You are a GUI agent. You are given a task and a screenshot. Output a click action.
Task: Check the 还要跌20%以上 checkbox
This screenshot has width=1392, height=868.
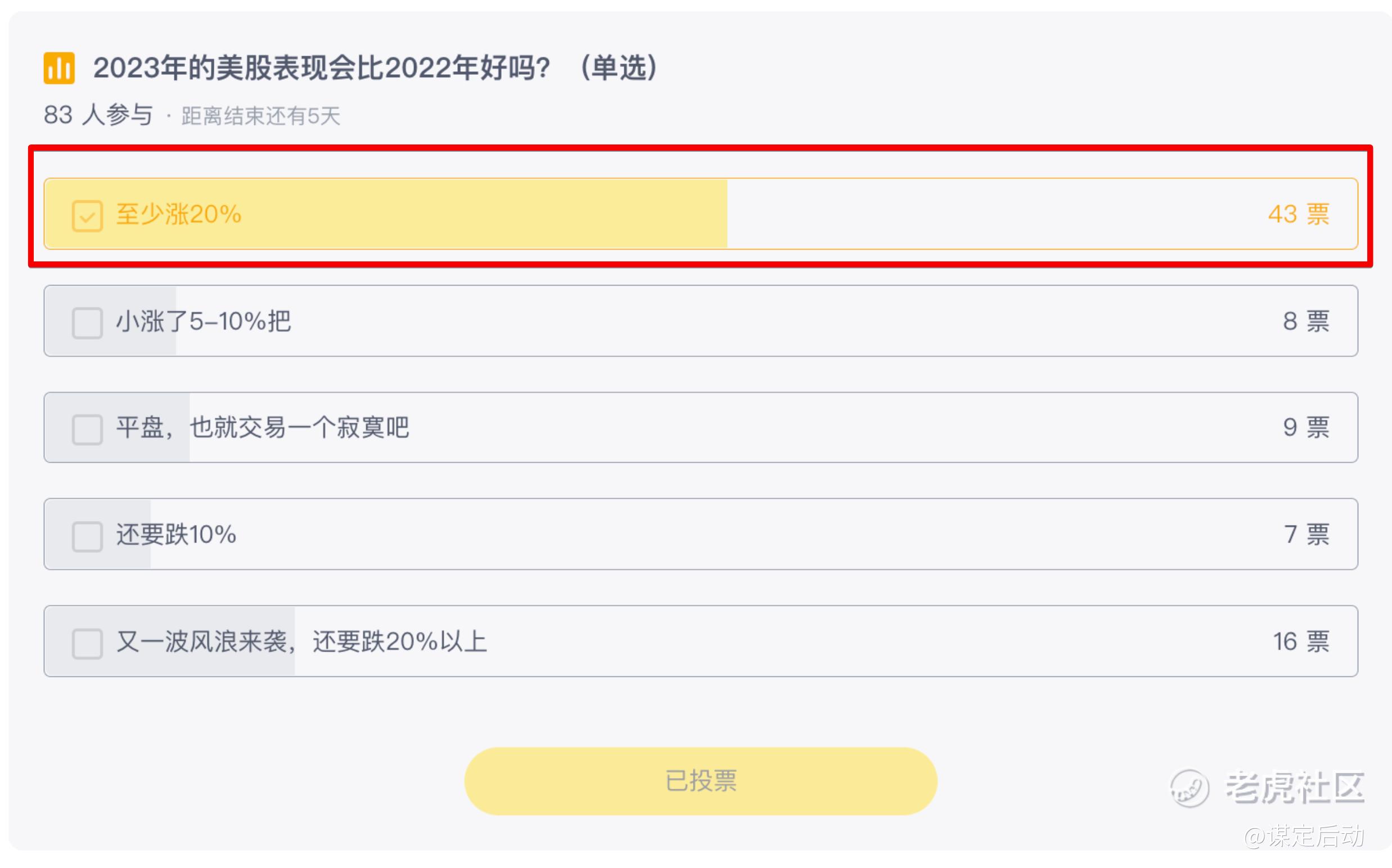[87, 644]
